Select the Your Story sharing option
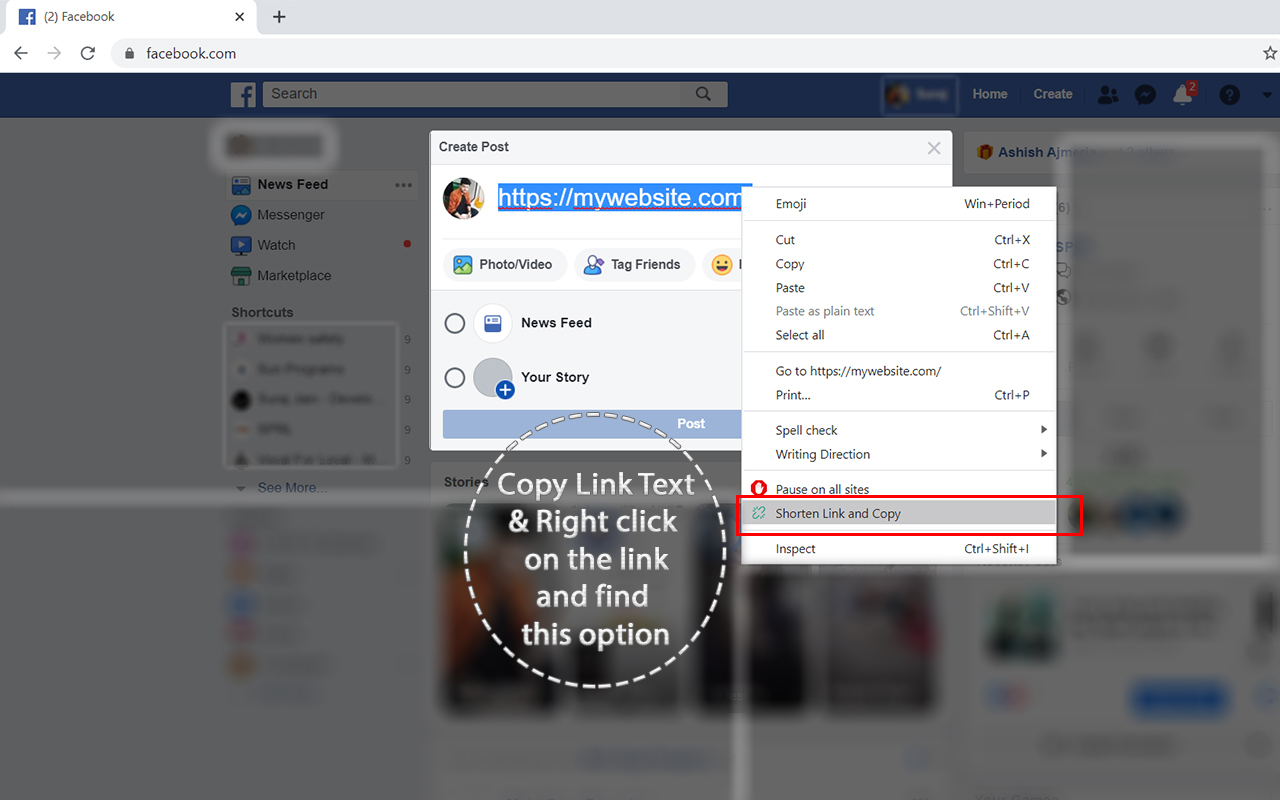1280x800 pixels. point(455,377)
